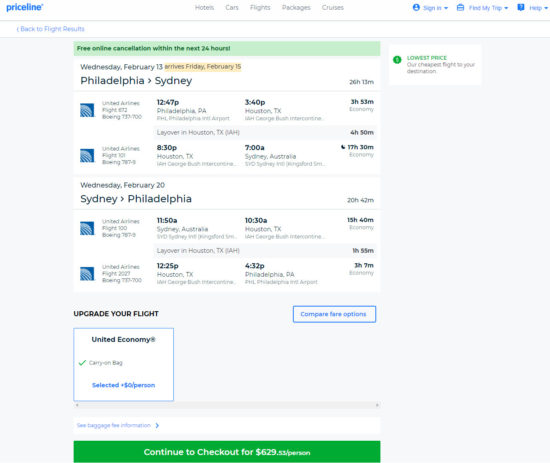
Task: Click the 15h 40m flight duration
Action: 361,220
